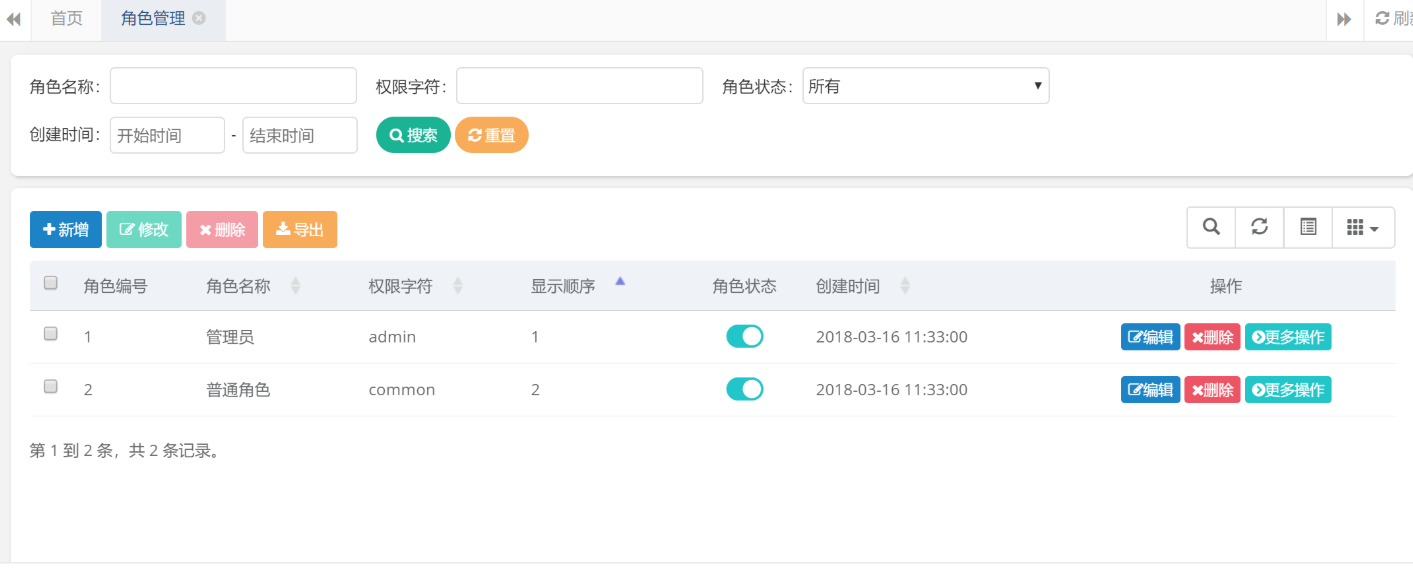
Task: Click the 新增 add button
Action: [x=65, y=229]
